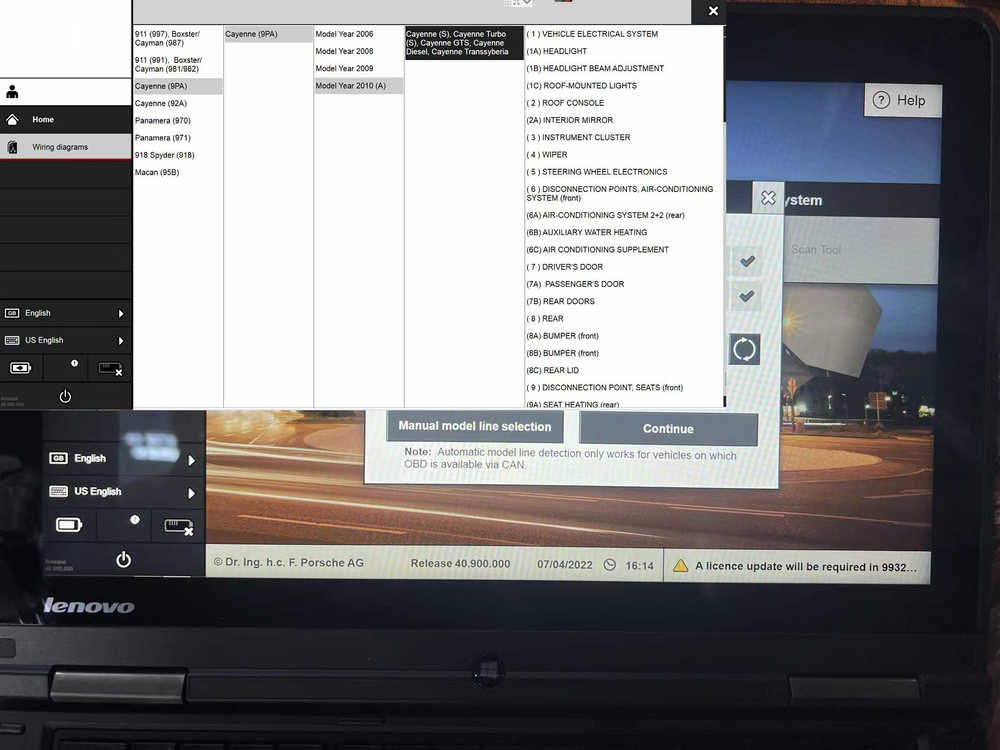Select Cayenne (9PA) in second column
The width and height of the screenshot is (1000, 750).
click(x=268, y=34)
